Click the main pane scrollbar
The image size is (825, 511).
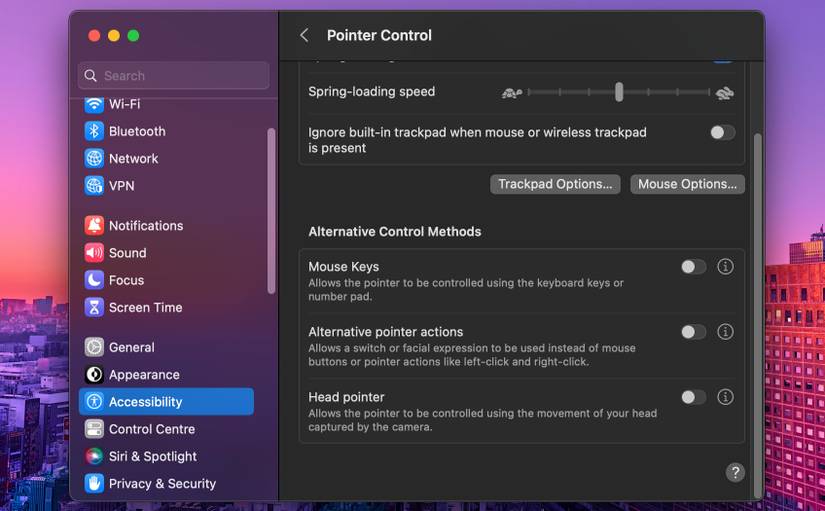tap(758, 316)
